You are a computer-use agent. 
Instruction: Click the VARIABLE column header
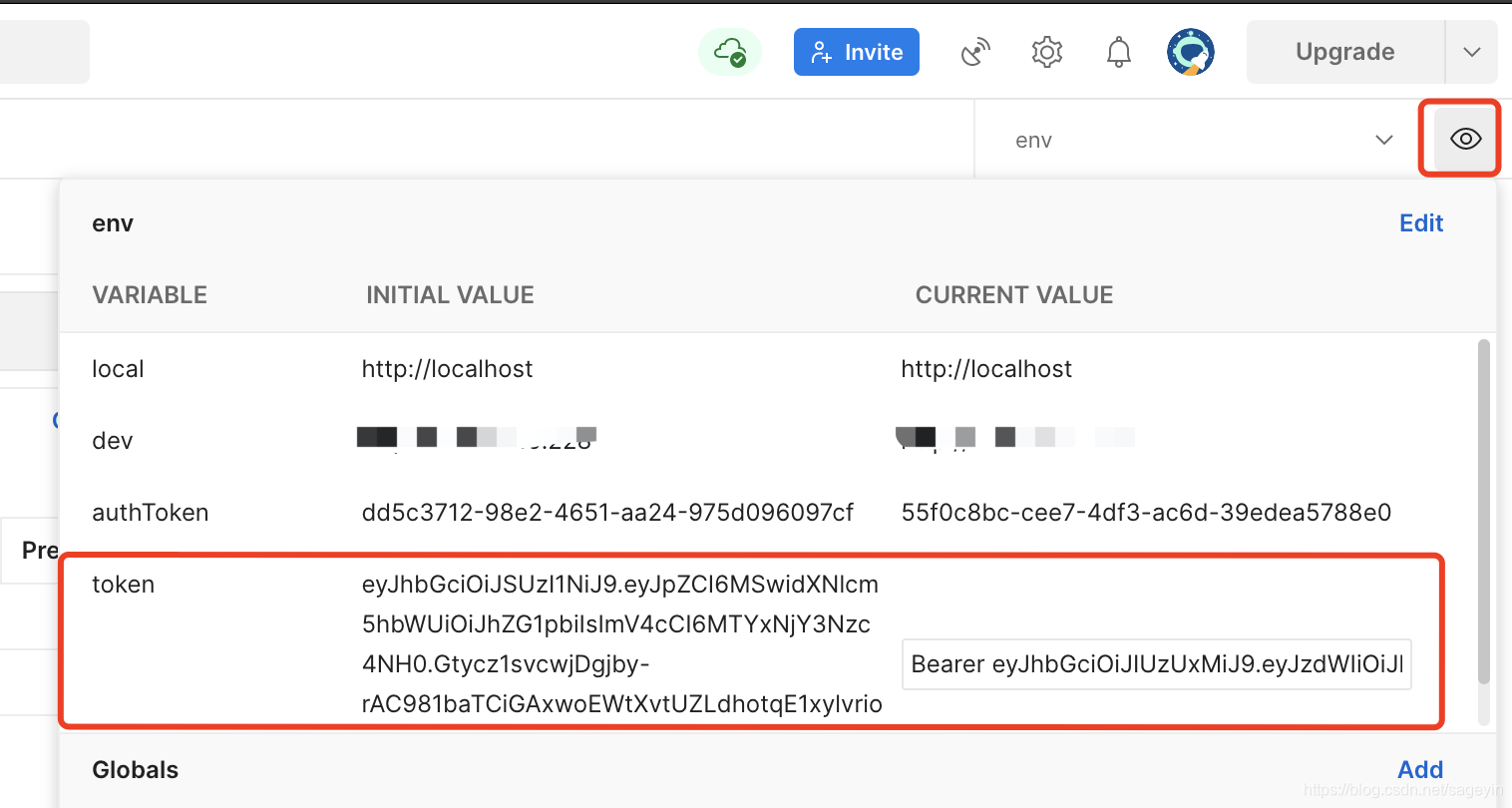(x=150, y=295)
